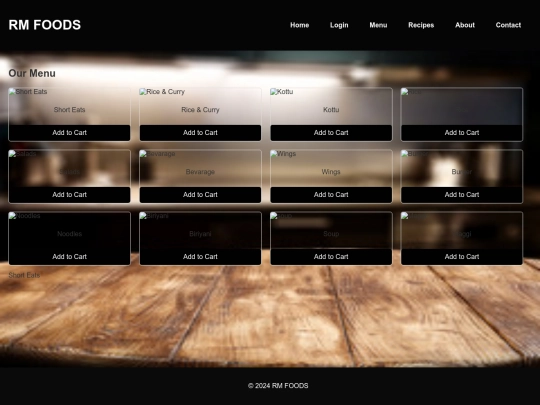Click the centered Wings card label
The image size is (540, 405).
(331, 172)
